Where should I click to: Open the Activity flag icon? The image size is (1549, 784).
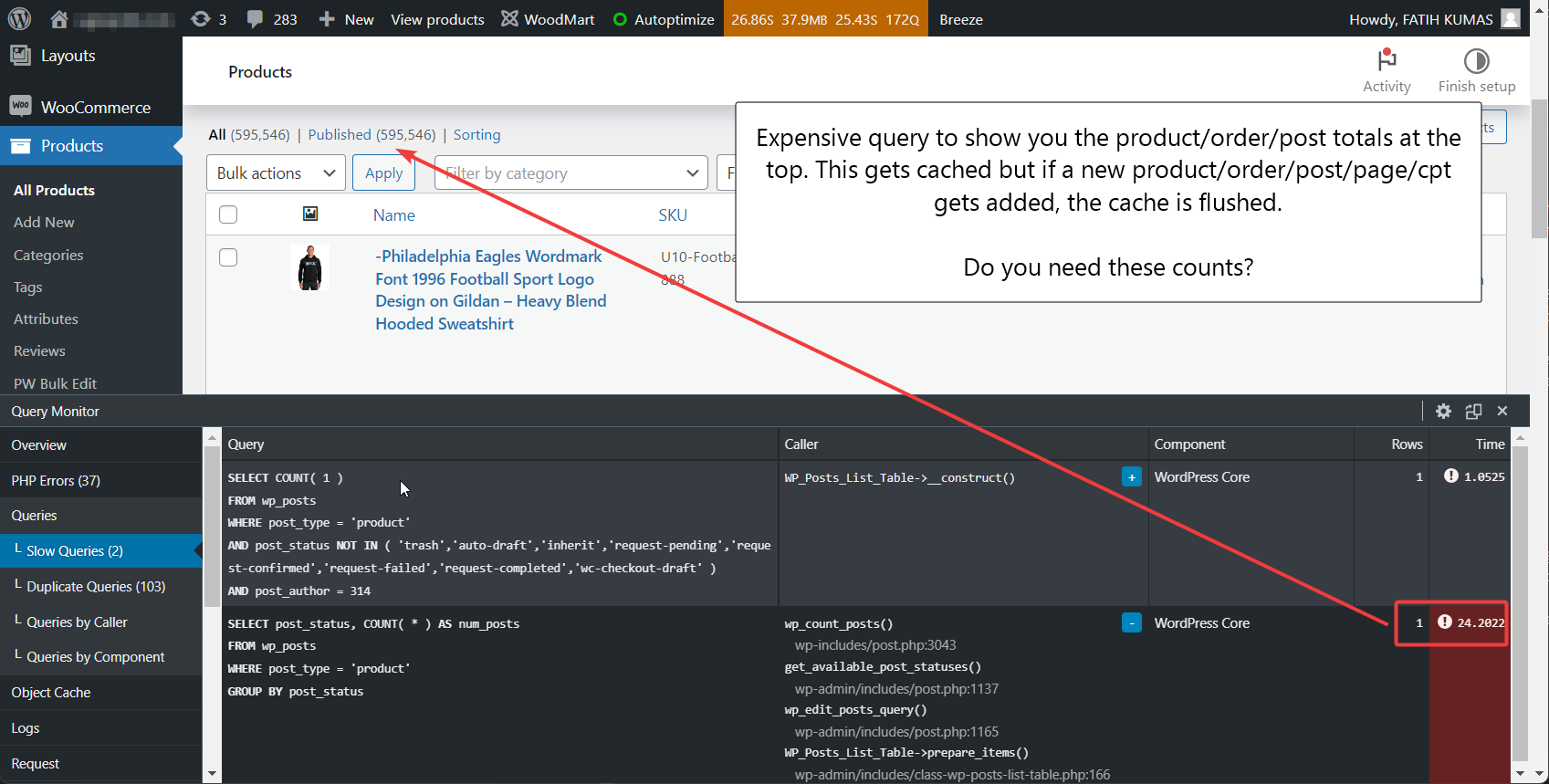pyautogui.click(x=1387, y=60)
